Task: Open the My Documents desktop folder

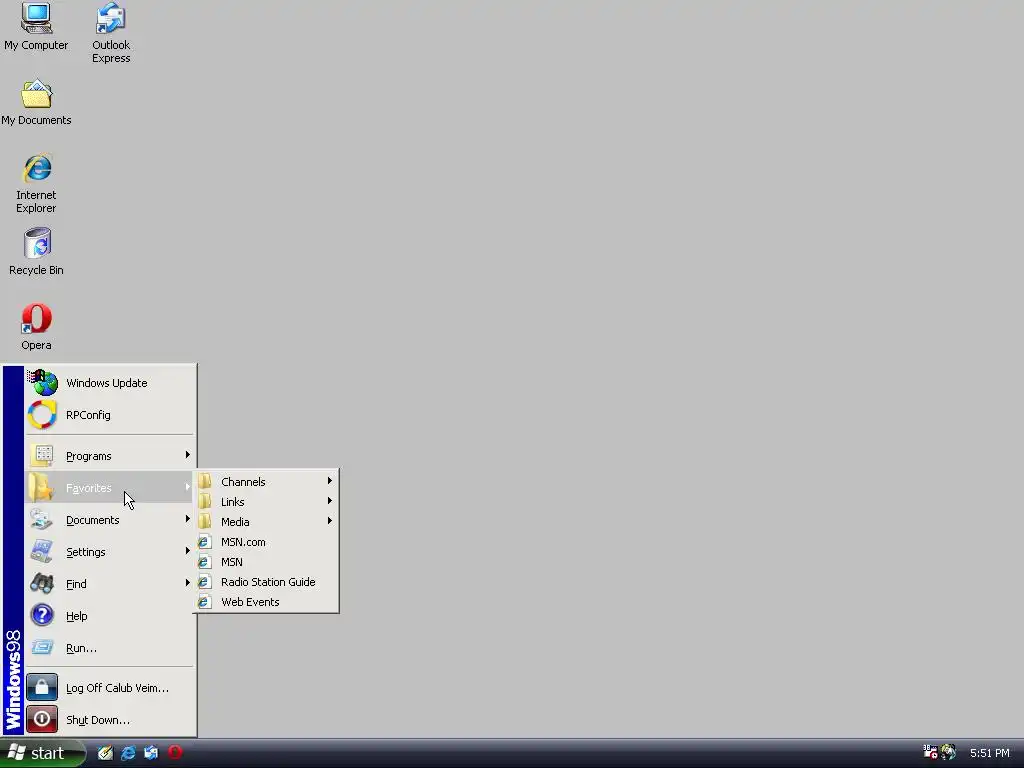Action: [x=36, y=103]
